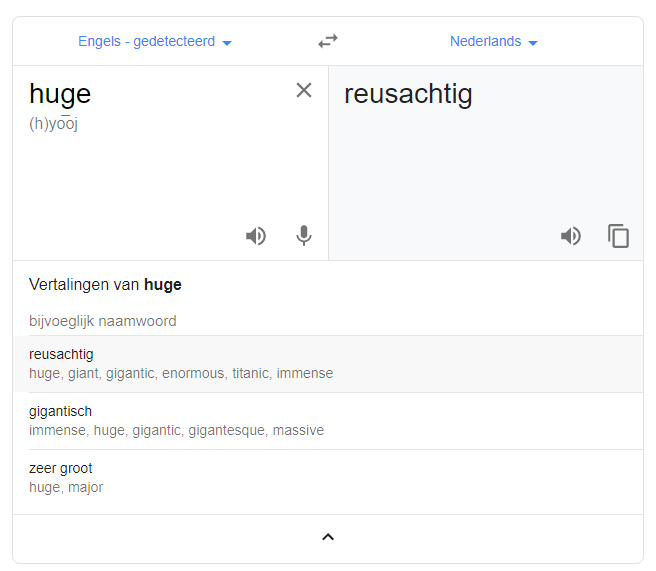The width and height of the screenshot is (656, 571).
Task: Click the huge, major synonyms line
Action: point(66,487)
